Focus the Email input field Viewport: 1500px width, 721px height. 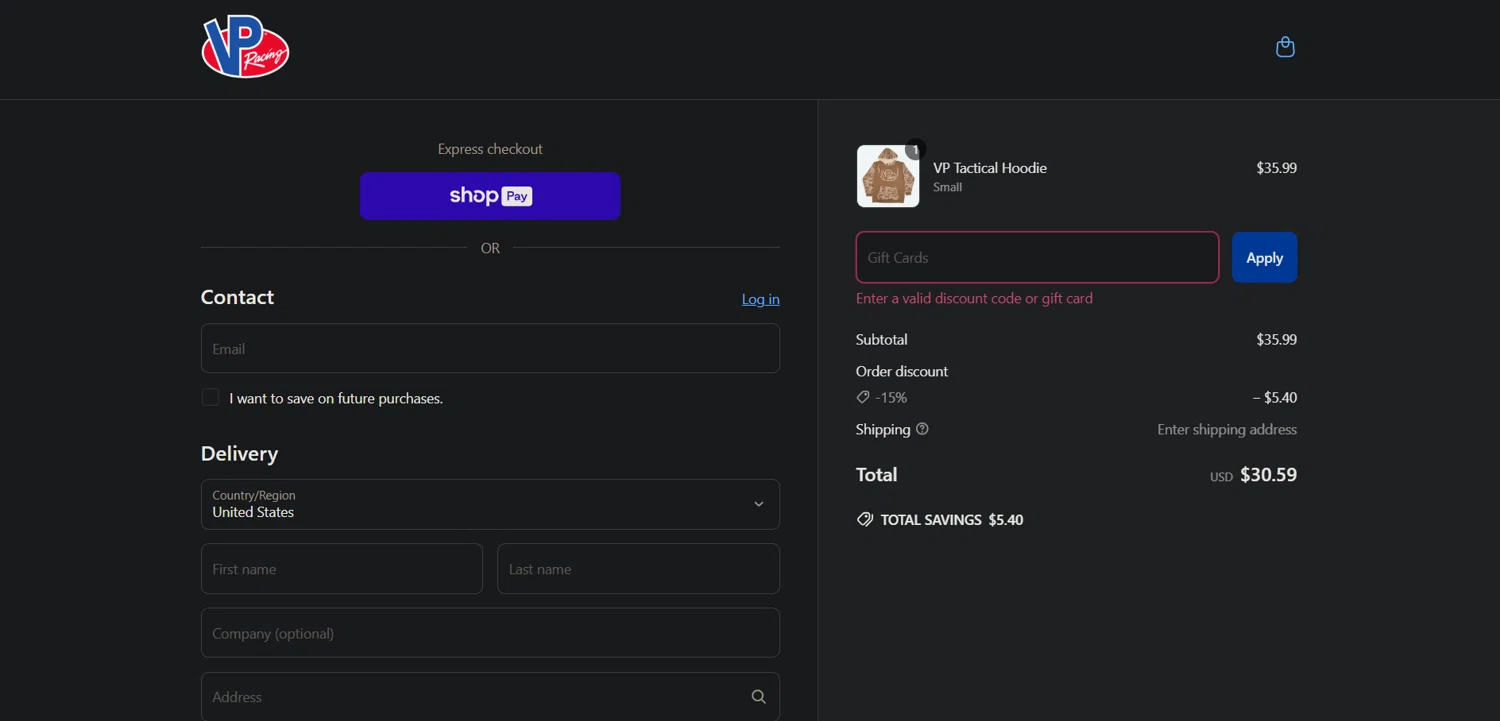[x=490, y=348]
